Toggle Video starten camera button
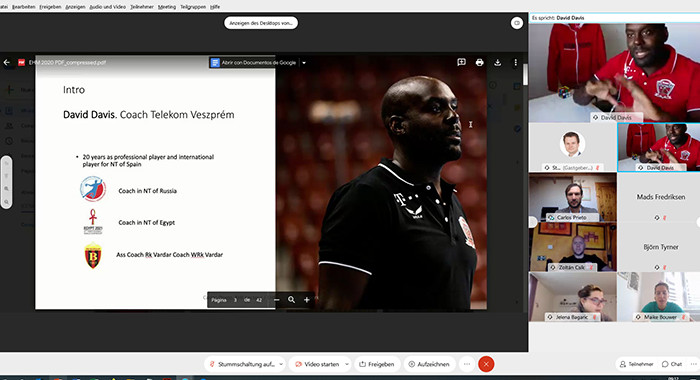This screenshot has width=700, height=380. tap(317, 364)
